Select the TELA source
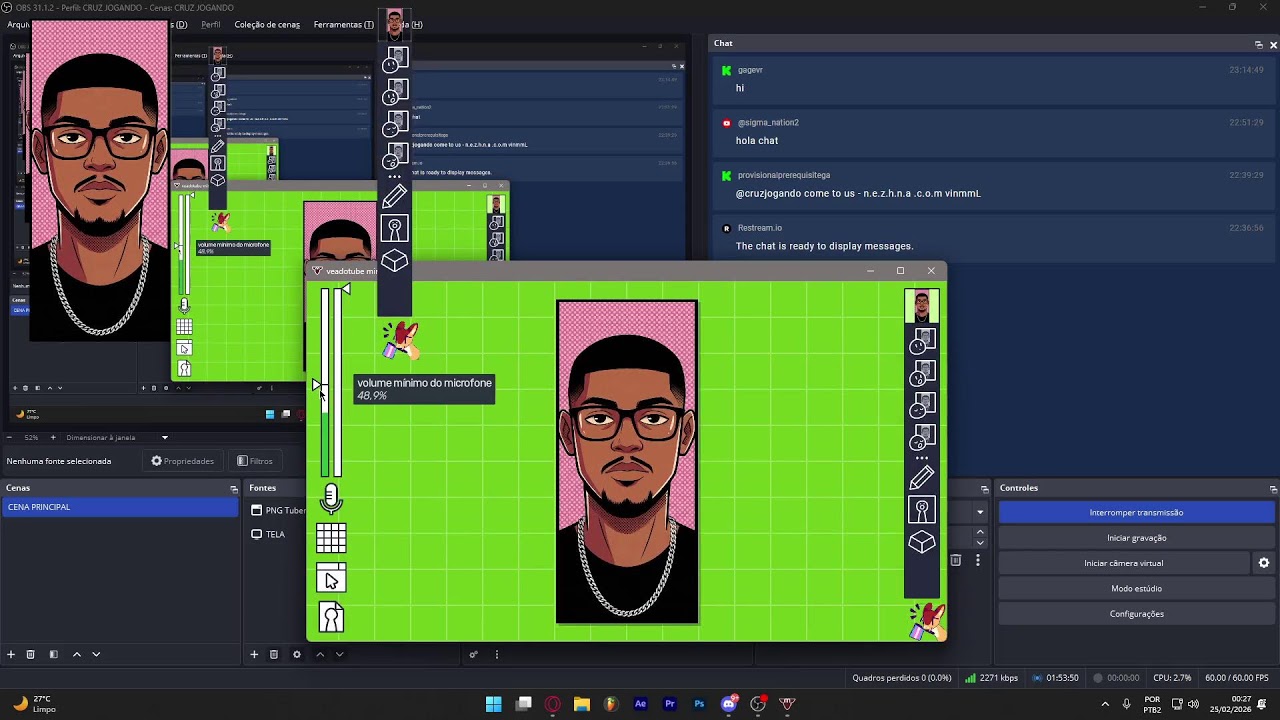 tap(275, 534)
